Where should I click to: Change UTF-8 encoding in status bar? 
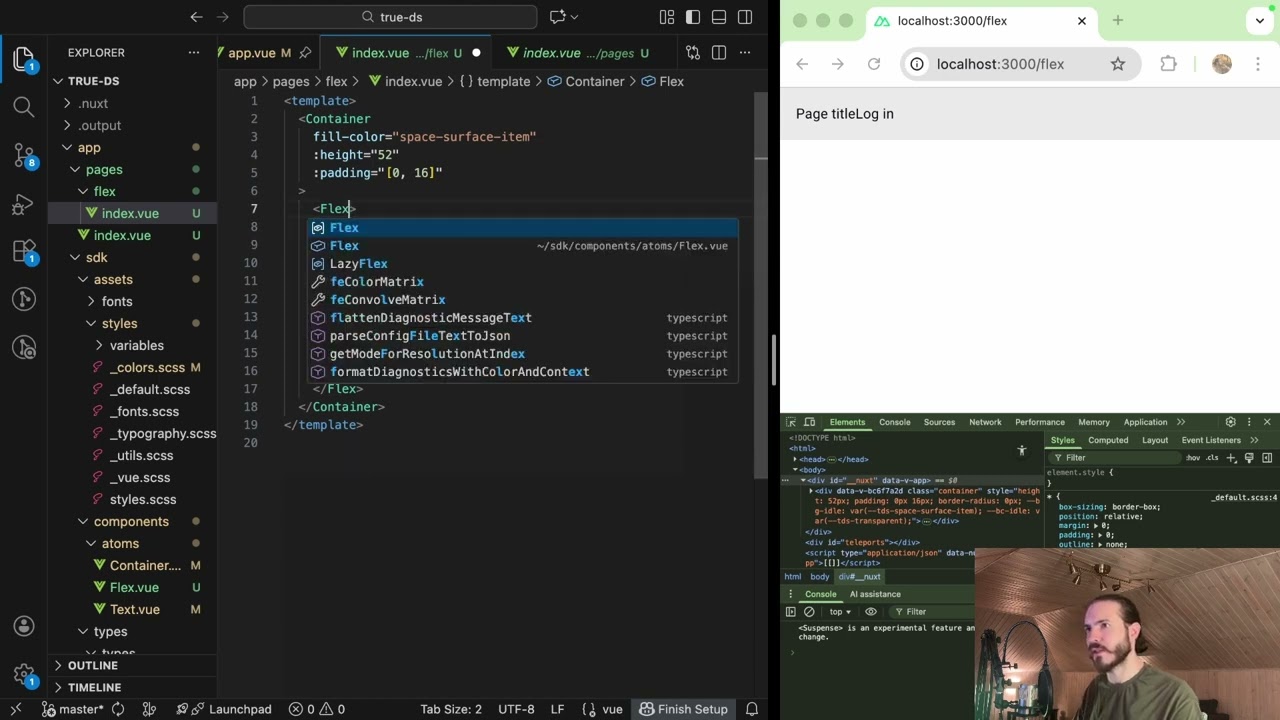(516, 709)
